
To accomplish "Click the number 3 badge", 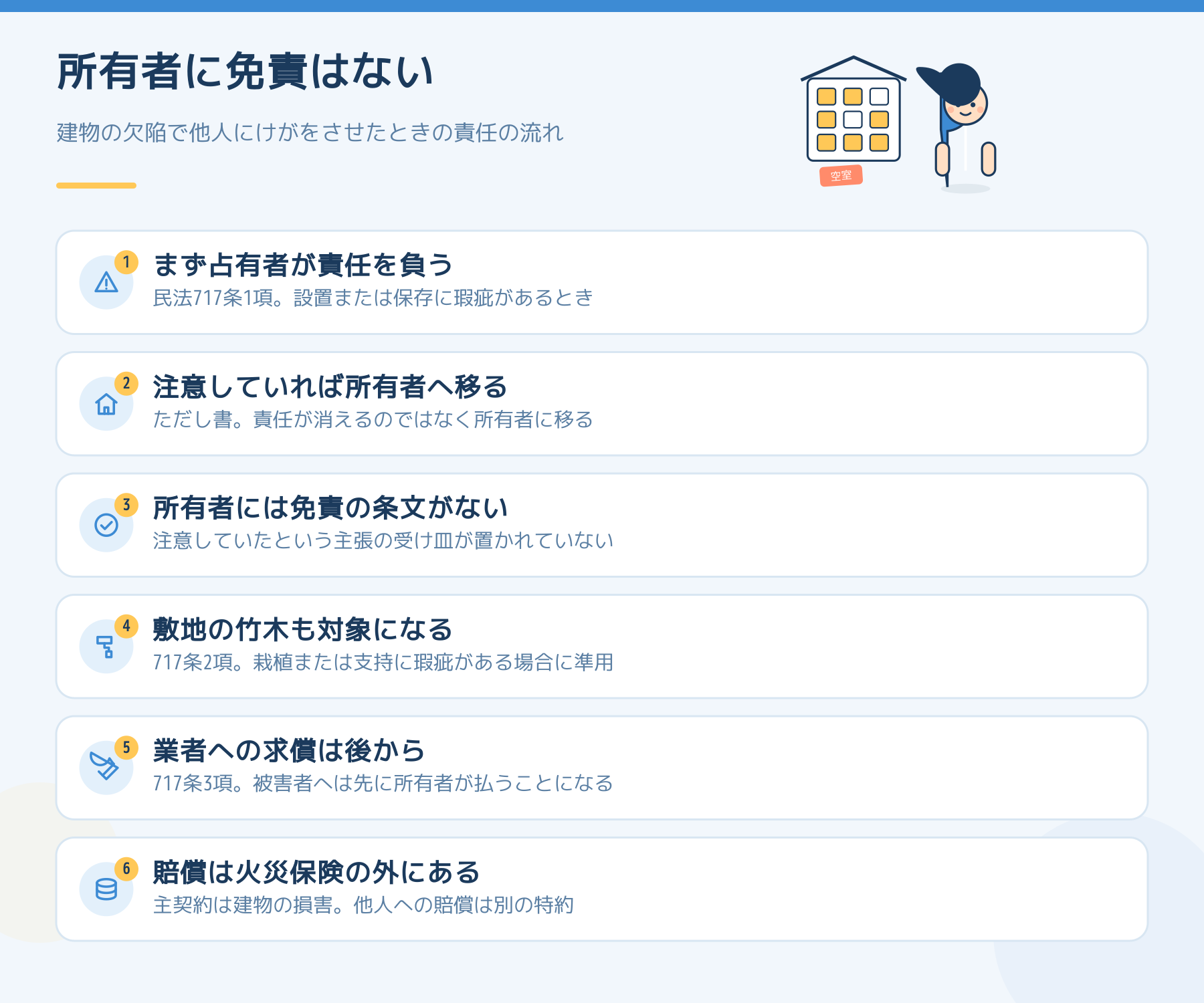I will click(126, 505).
